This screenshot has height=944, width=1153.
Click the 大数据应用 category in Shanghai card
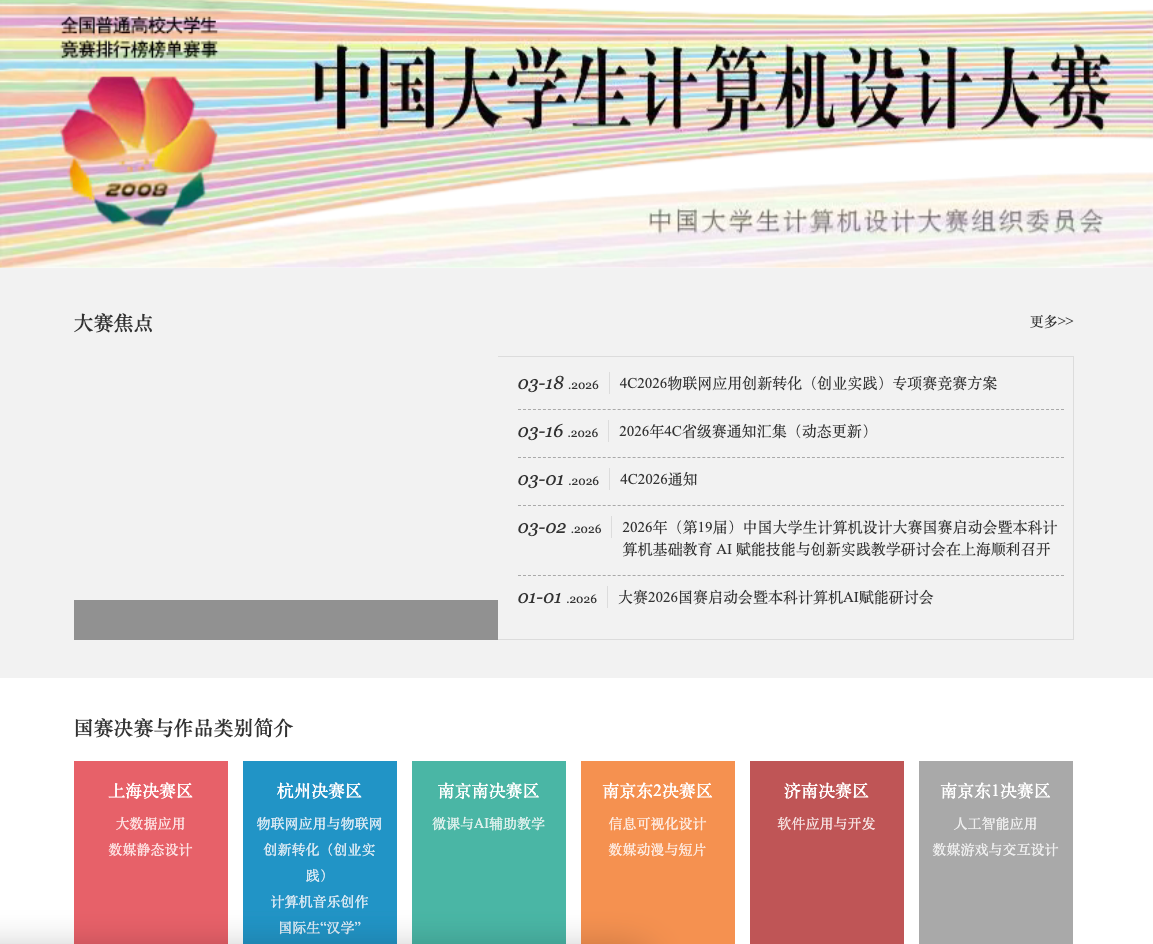[x=151, y=824]
